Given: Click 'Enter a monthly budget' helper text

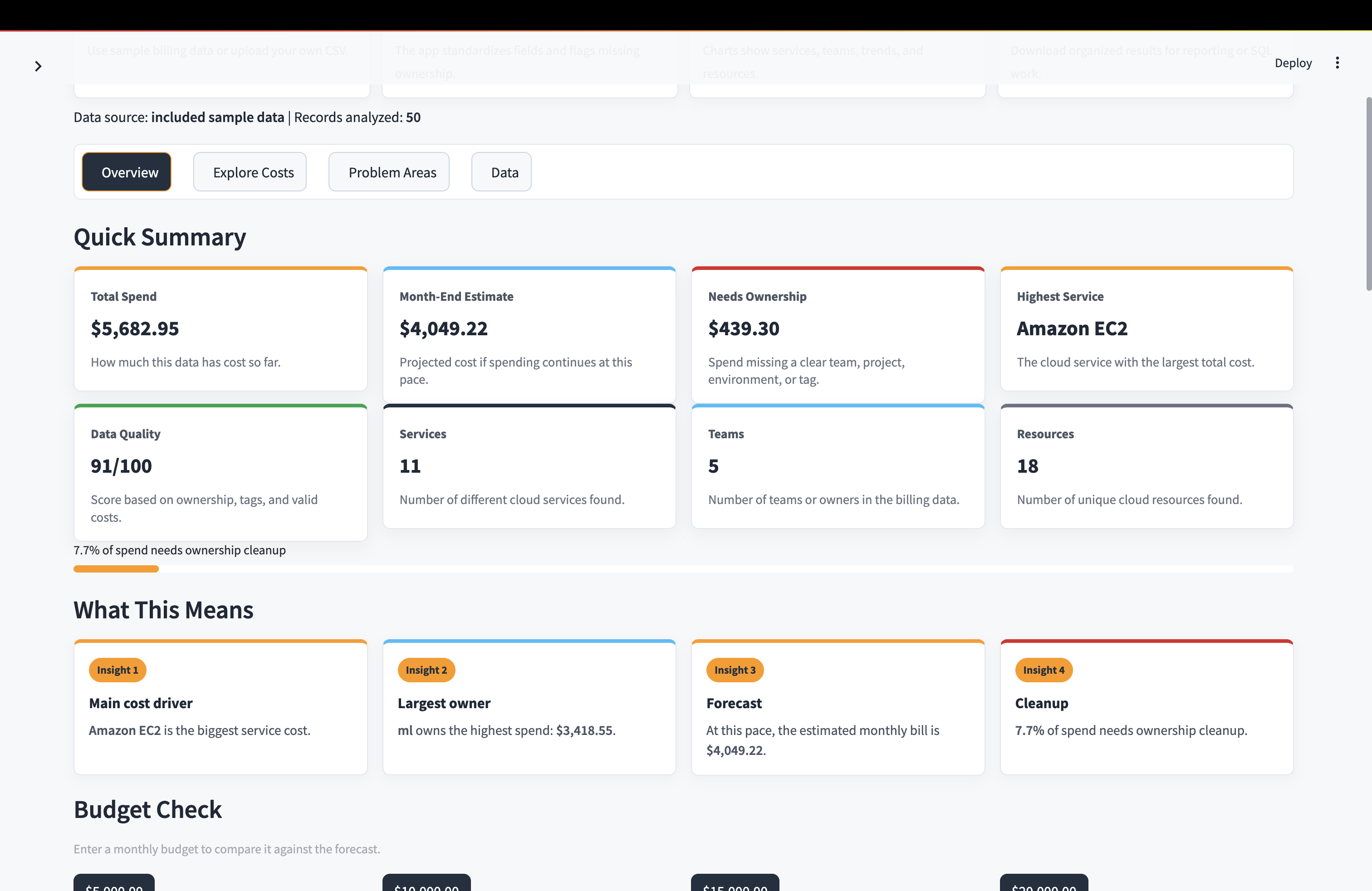Looking at the screenshot, I should pos(226,849).
